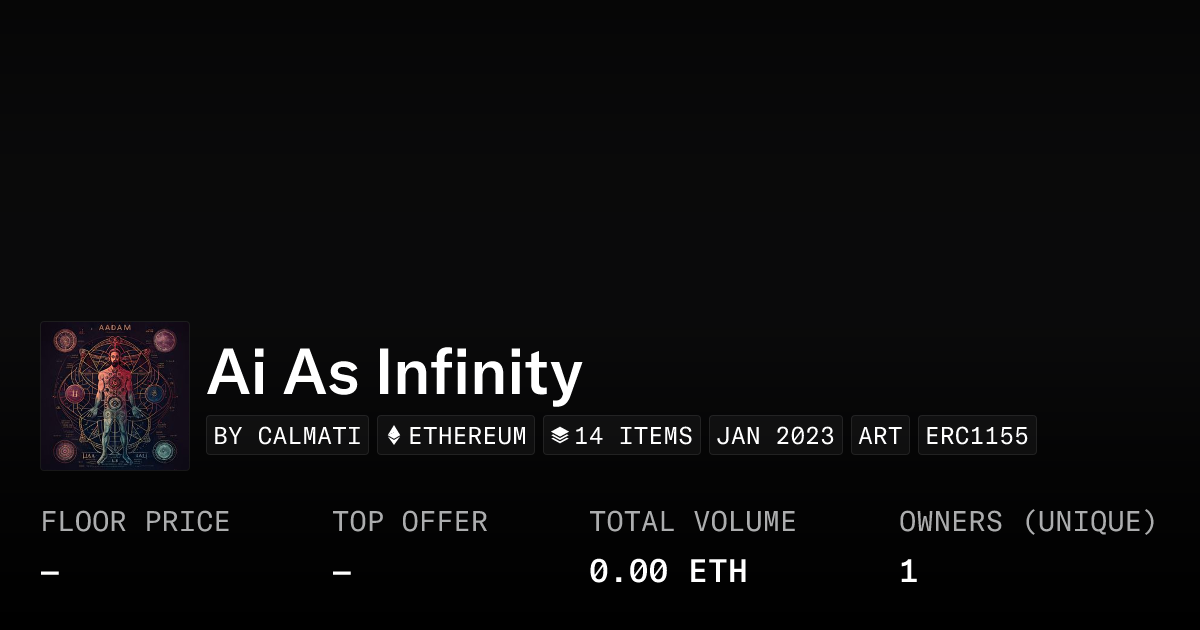Click the TOP OFFER label

pos(410,522)
